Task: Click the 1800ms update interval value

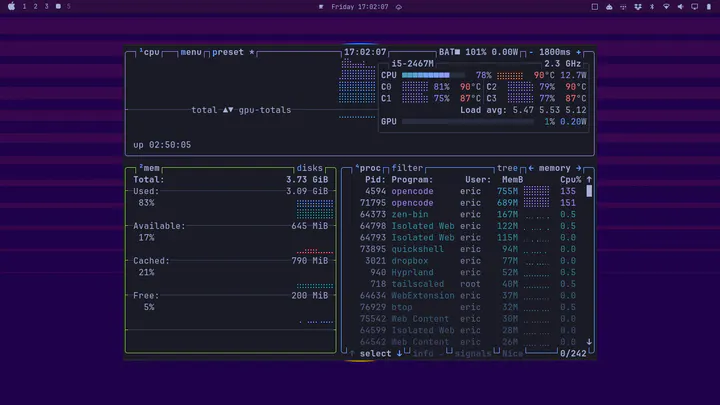Action: point(555,52)
